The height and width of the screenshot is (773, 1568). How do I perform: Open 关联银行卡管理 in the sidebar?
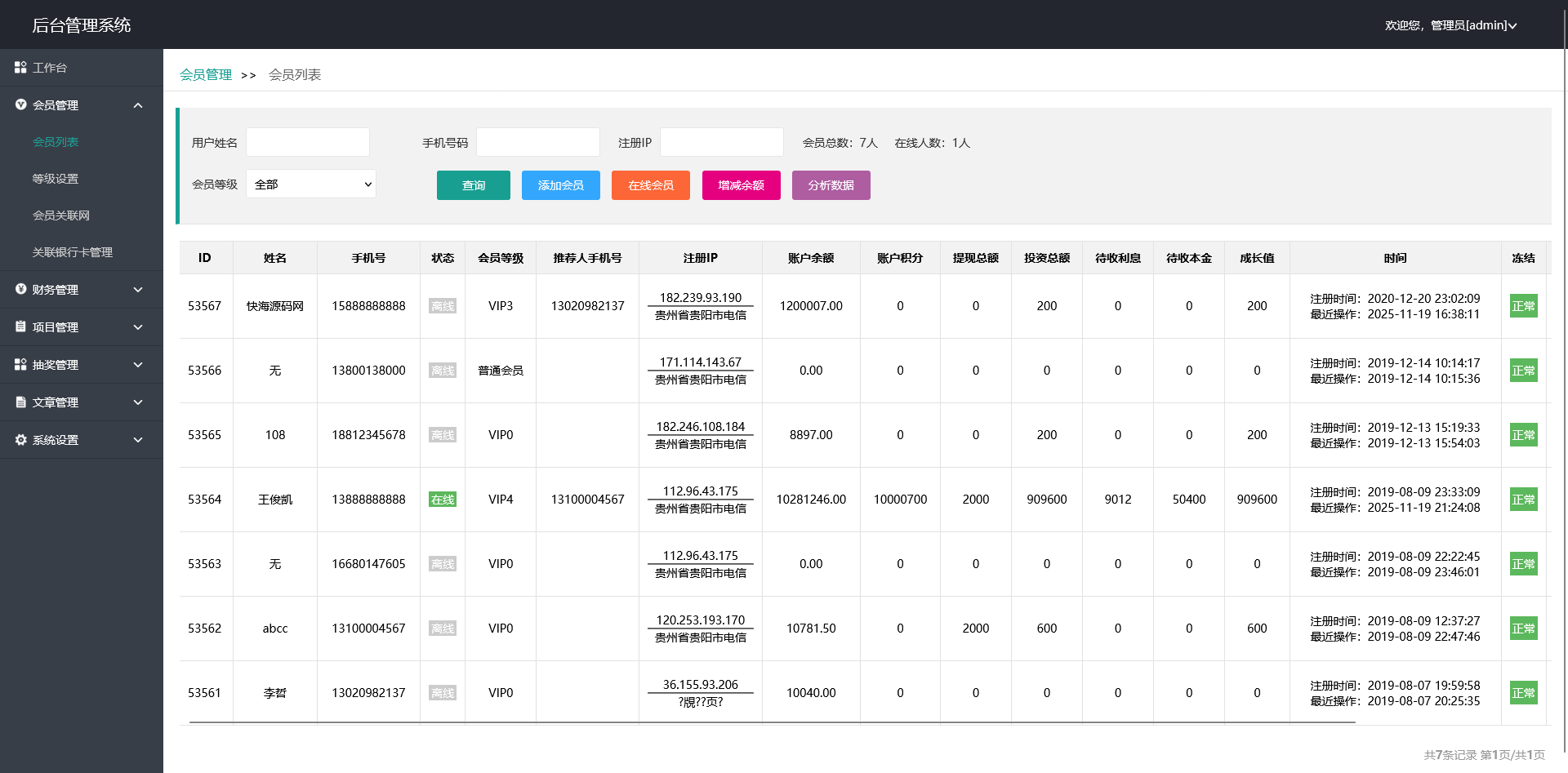point(73,252)
